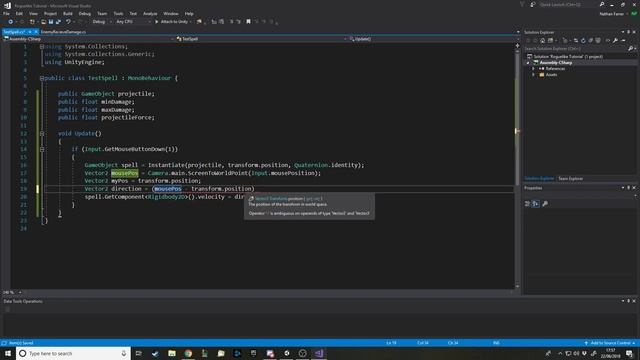Click the clock in the system tray

(611, 353)
